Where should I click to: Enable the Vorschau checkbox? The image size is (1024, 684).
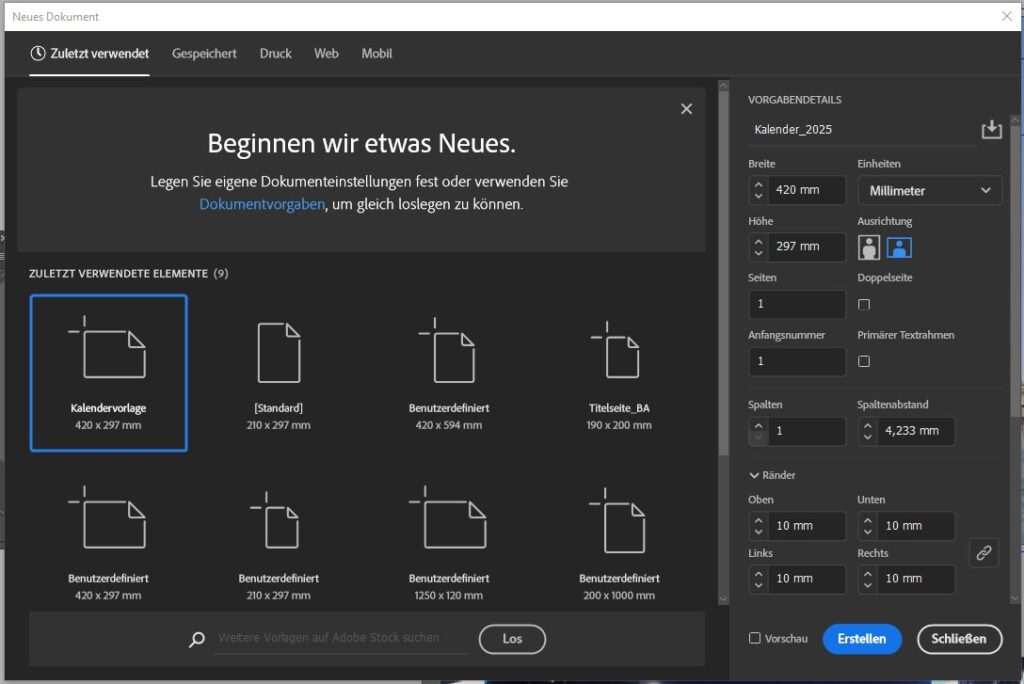(755, 639)
